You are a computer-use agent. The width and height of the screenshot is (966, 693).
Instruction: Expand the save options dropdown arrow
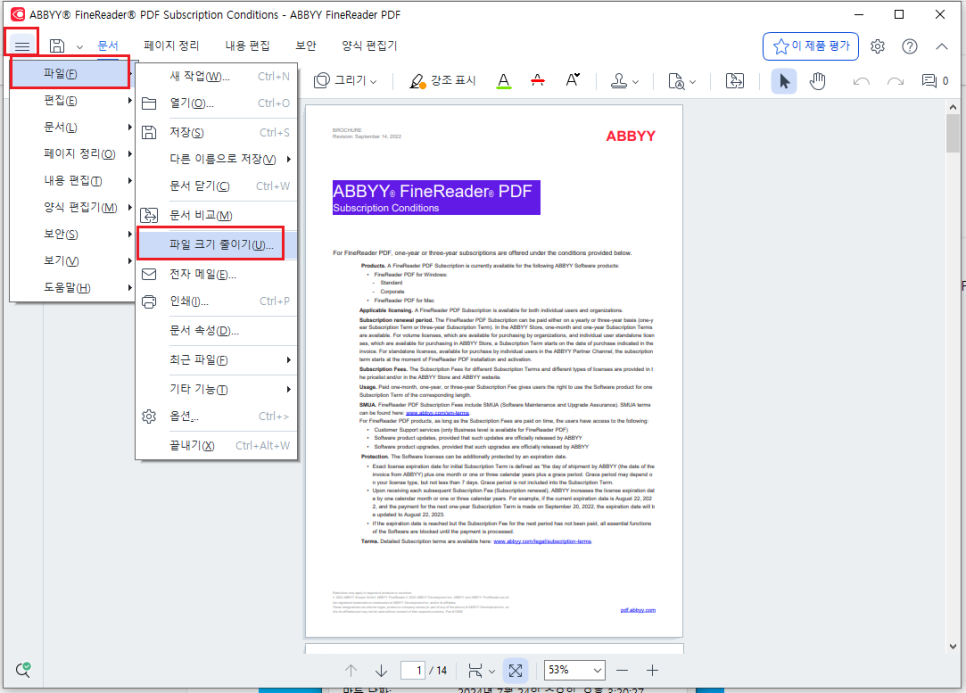(79, 47)
